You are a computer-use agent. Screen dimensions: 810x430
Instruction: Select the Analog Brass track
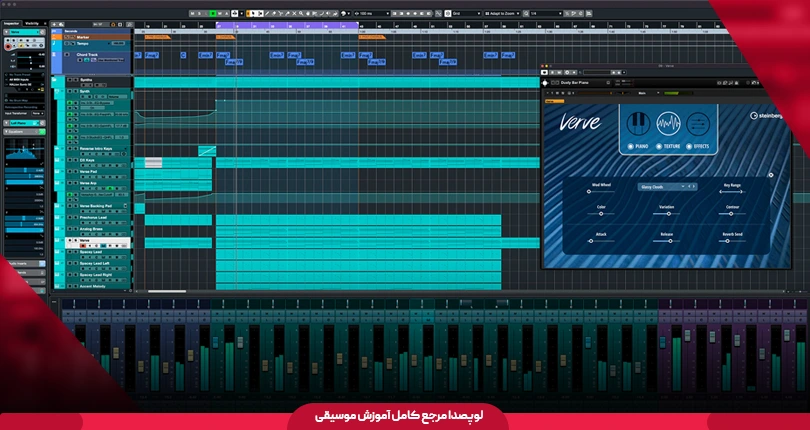(98, 232)
